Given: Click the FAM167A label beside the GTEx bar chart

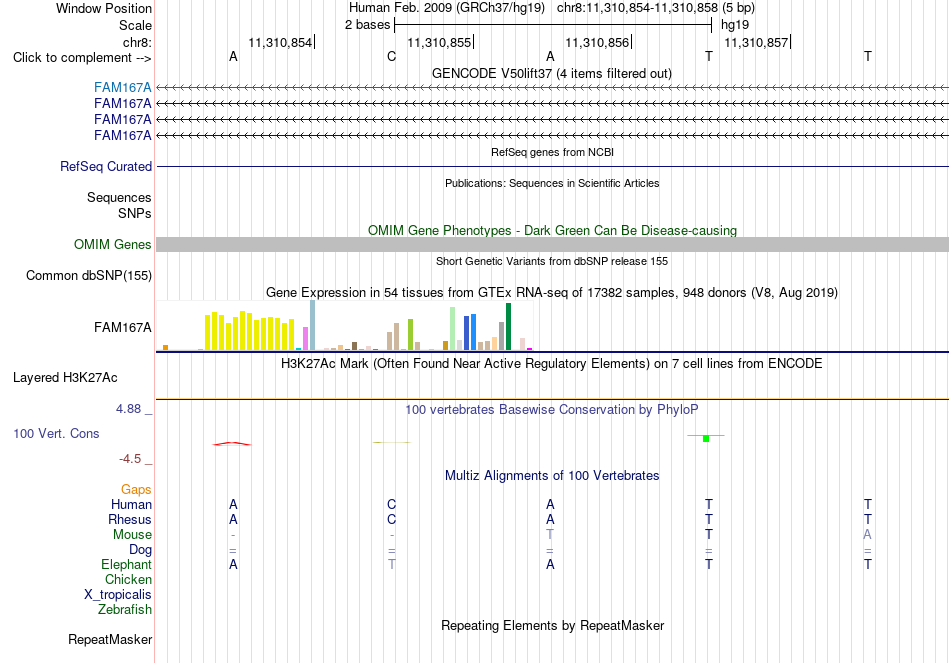Looking at the screenshot, I should pyautogui.click(x=122, y=328).
